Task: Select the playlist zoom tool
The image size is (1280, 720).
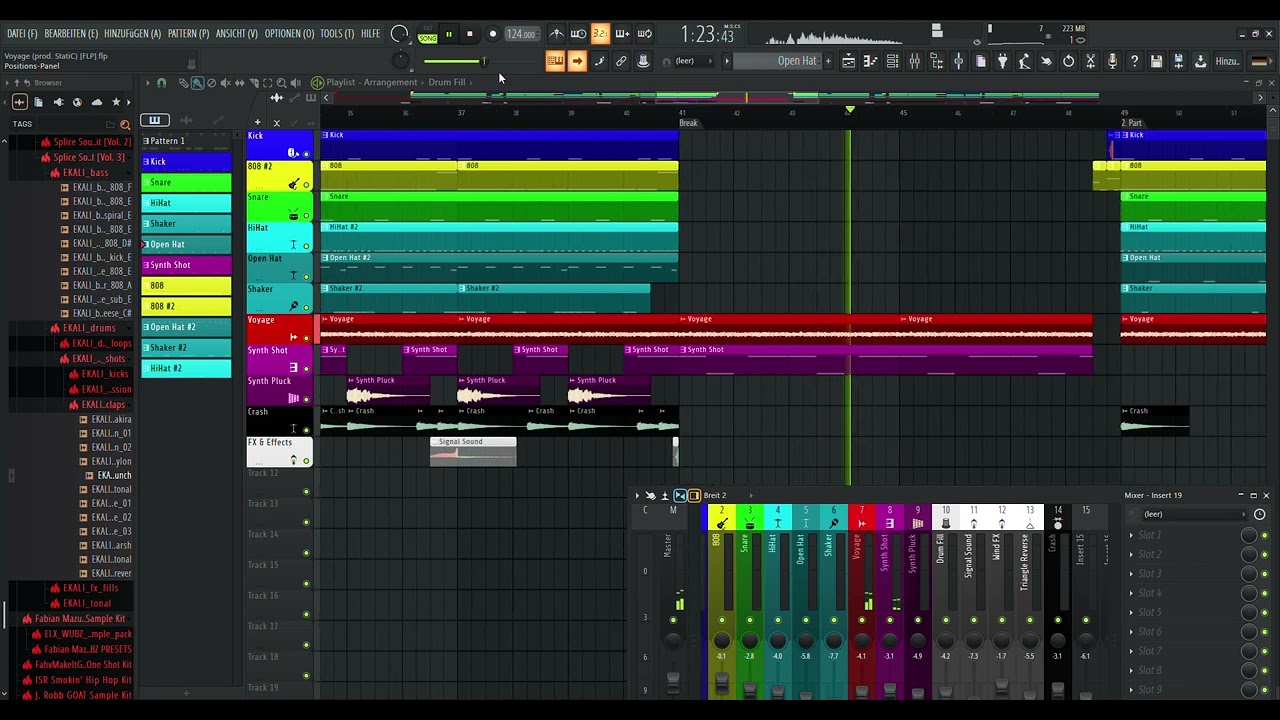Action: [x=281, y=83]
